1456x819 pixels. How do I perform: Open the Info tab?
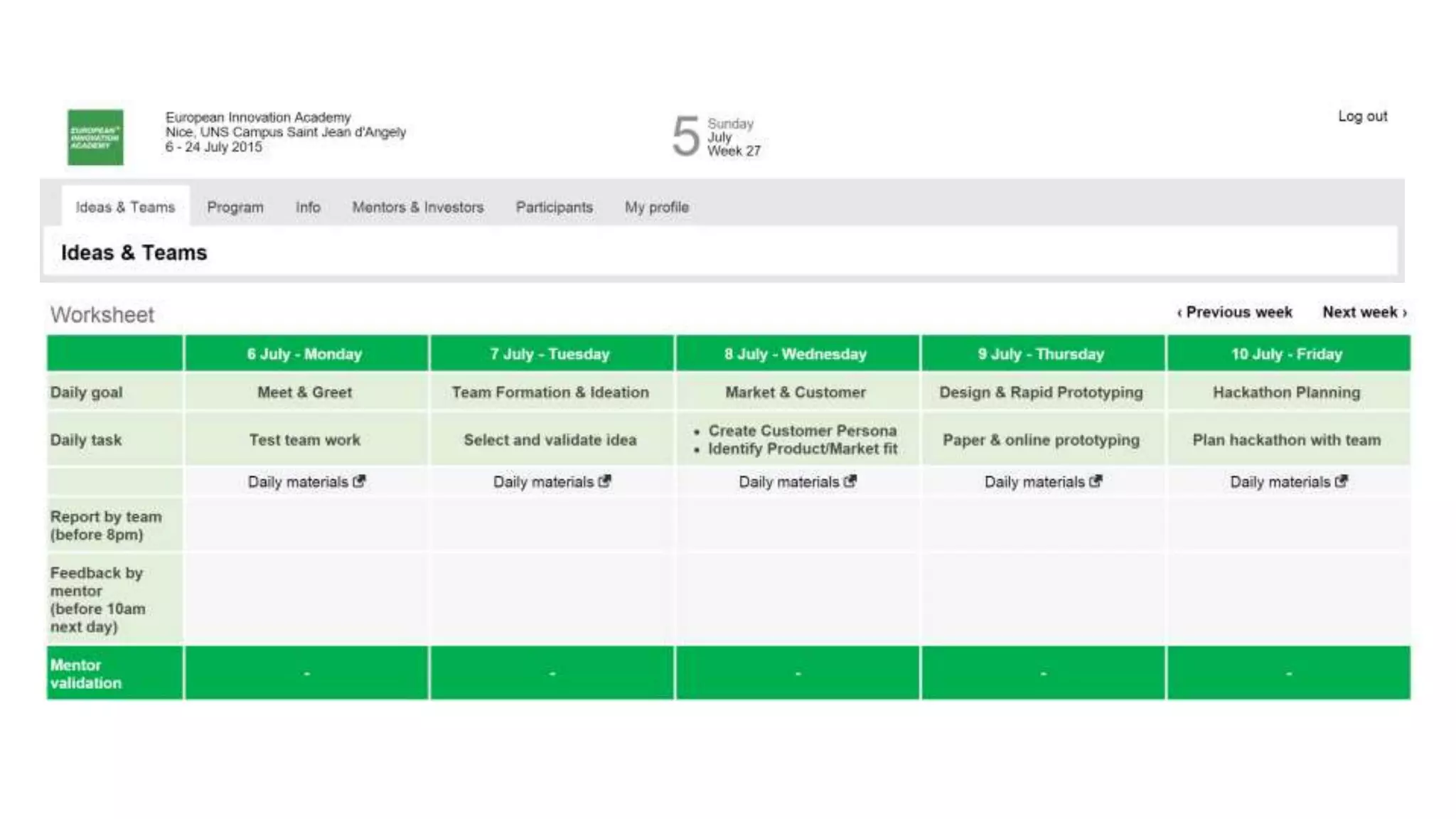pos(308,207)
